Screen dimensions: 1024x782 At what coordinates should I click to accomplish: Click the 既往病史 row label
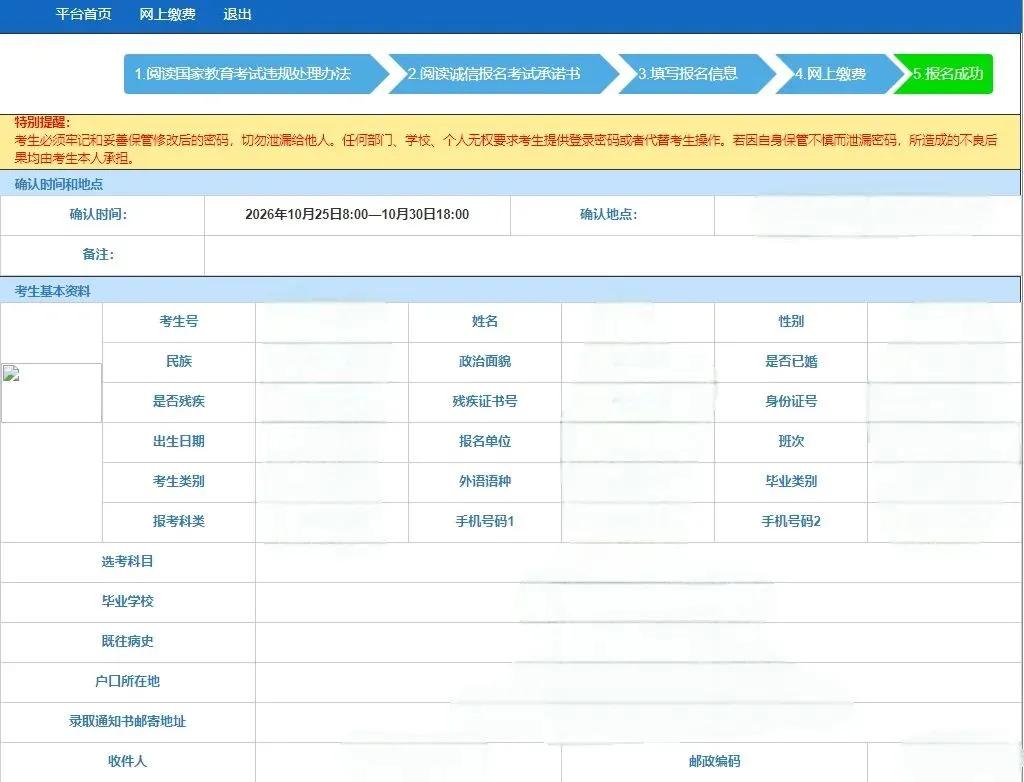click(127, 642)
